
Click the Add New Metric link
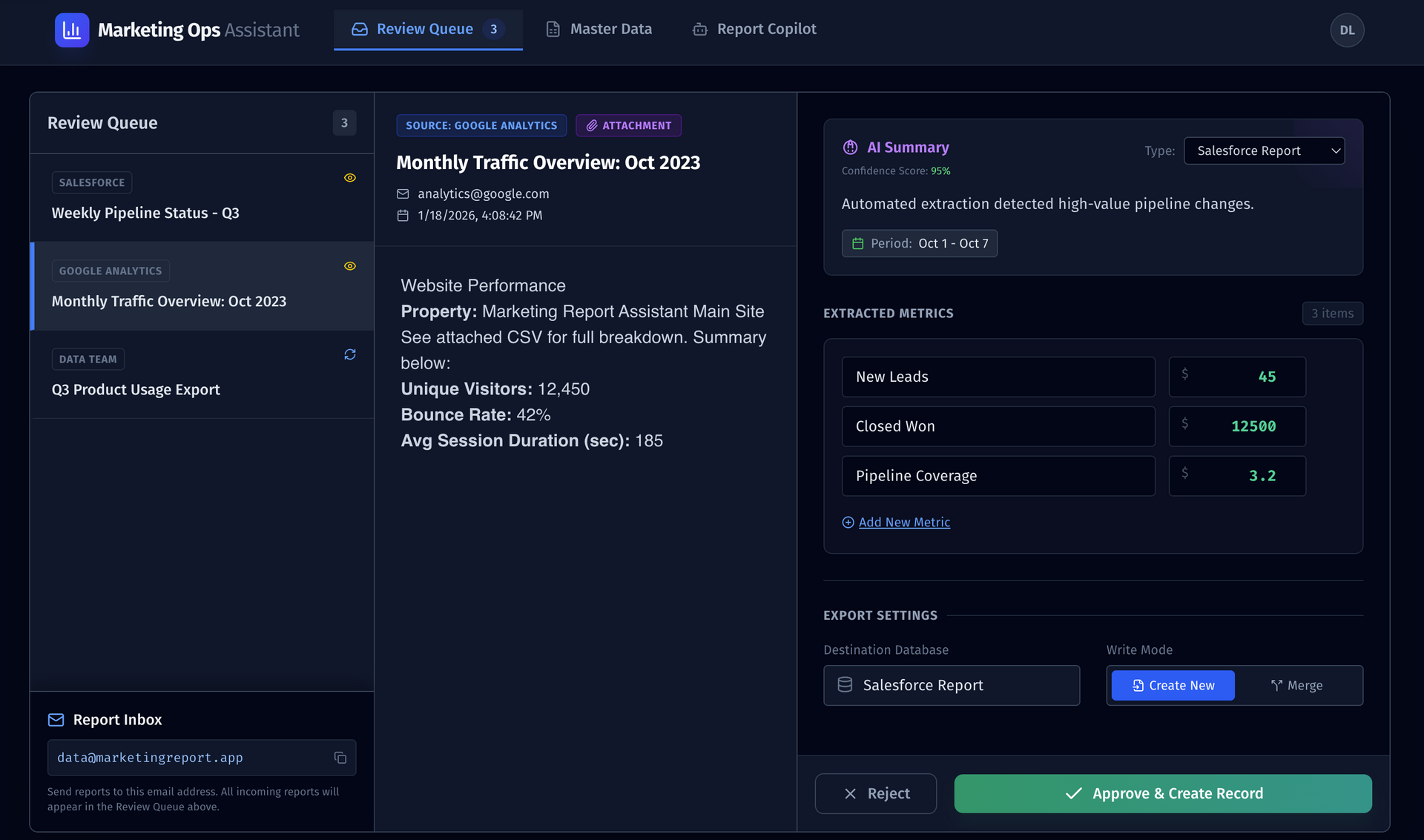(903, 523)
